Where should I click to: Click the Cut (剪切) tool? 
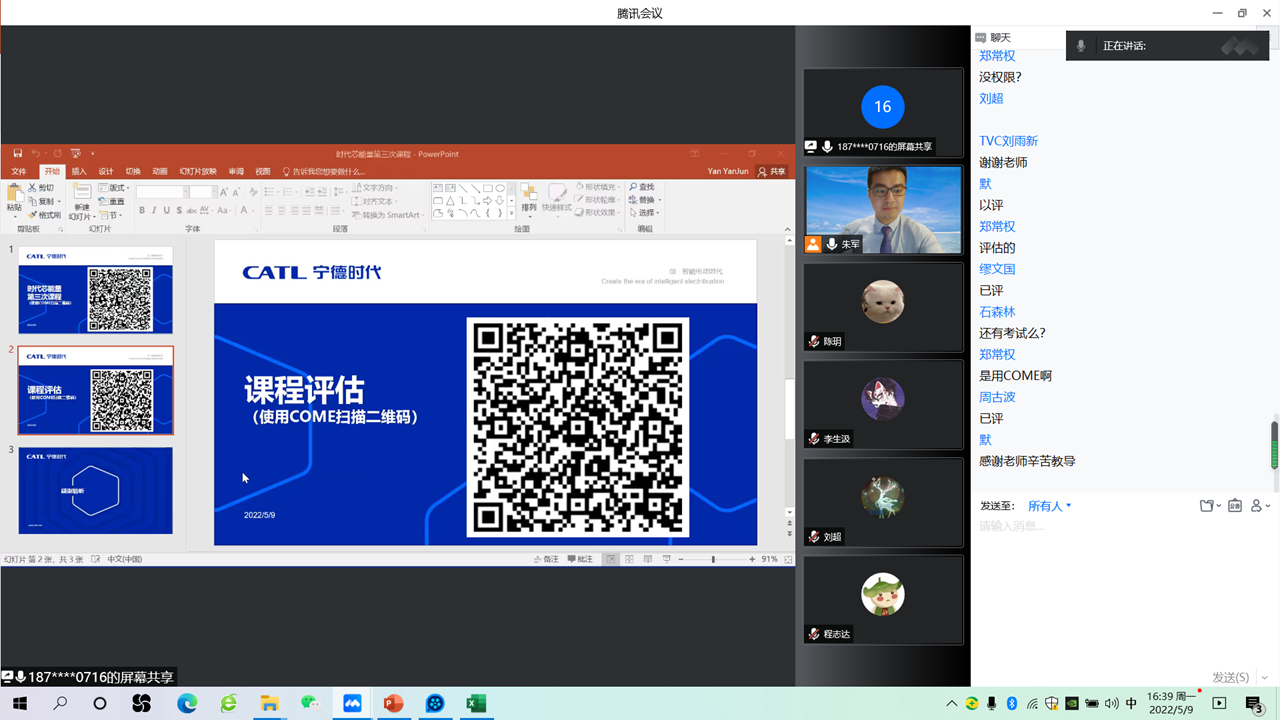(41, 187)
